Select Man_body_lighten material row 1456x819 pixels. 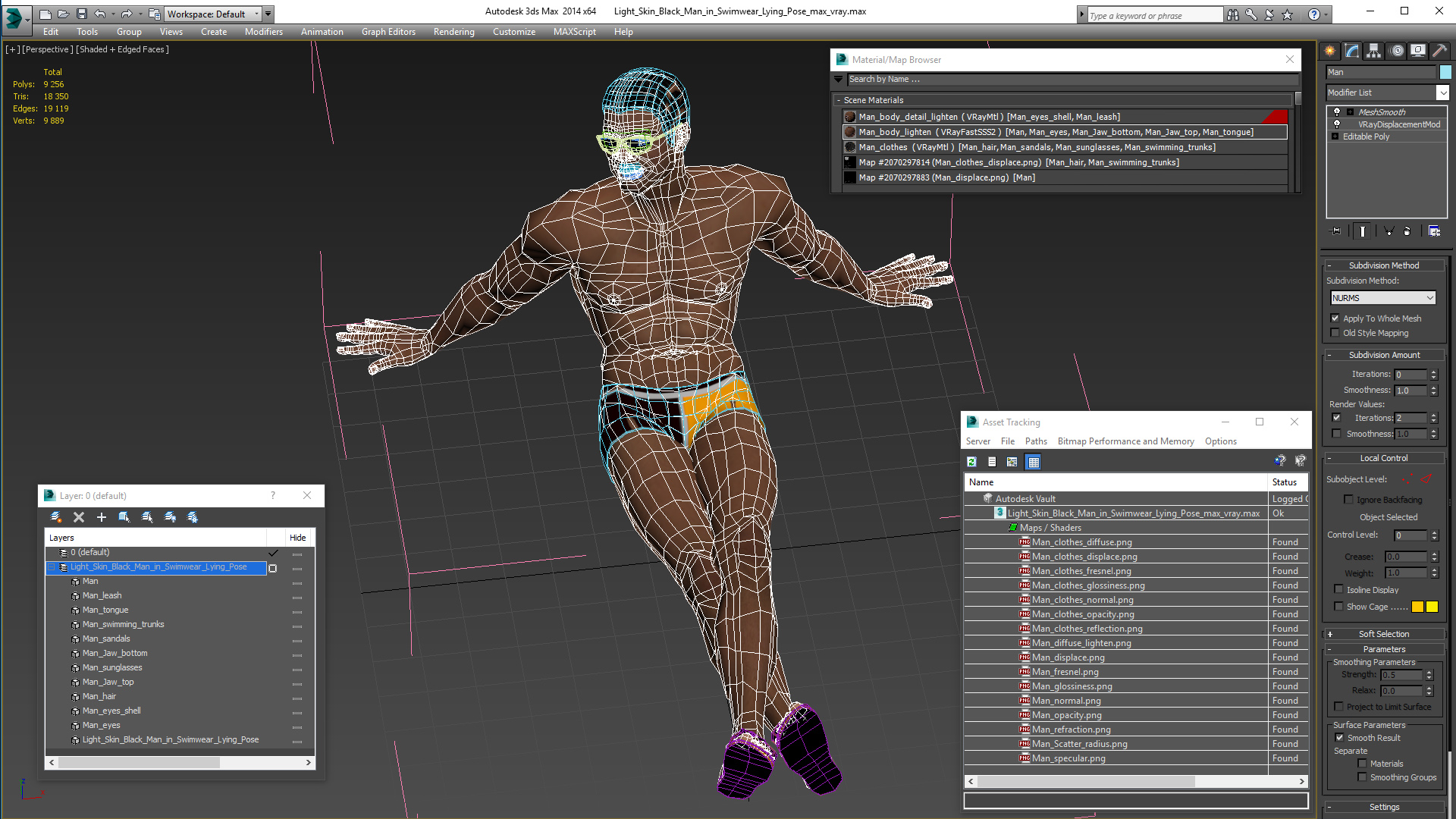pyautogui.click(x=1065, y=132)
